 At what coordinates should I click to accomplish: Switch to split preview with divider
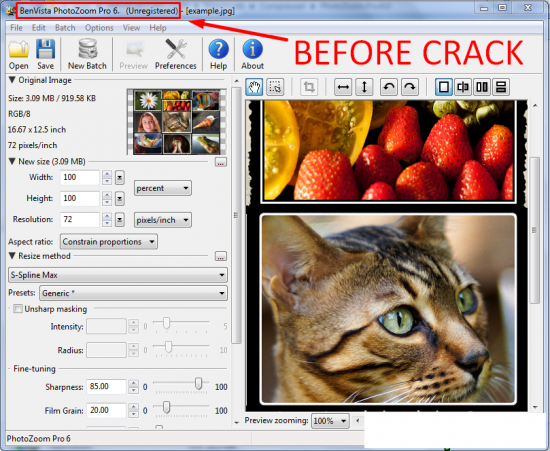(x=463, y=87)
